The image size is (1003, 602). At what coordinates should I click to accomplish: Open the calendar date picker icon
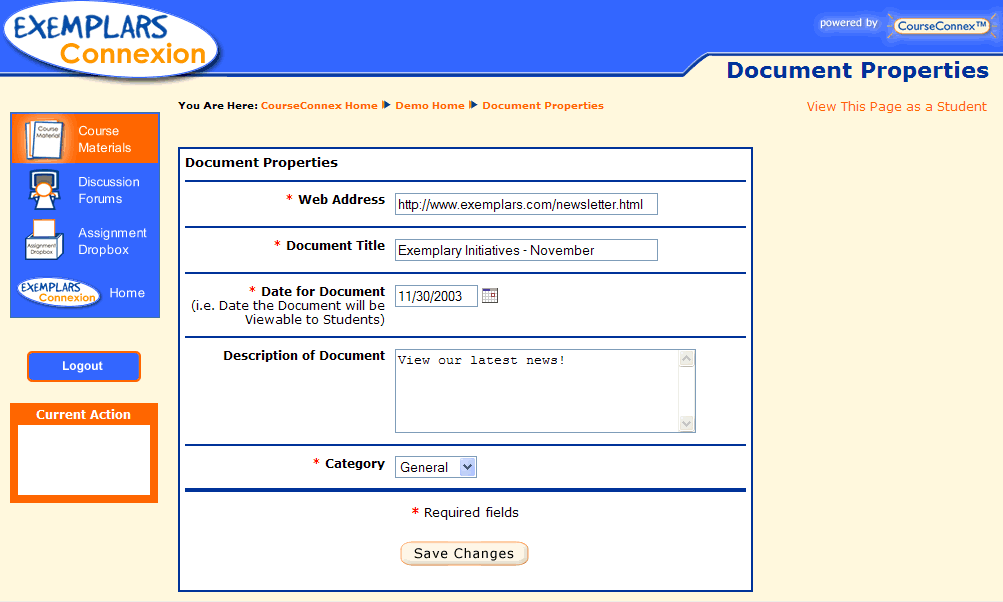pos(490,295)
